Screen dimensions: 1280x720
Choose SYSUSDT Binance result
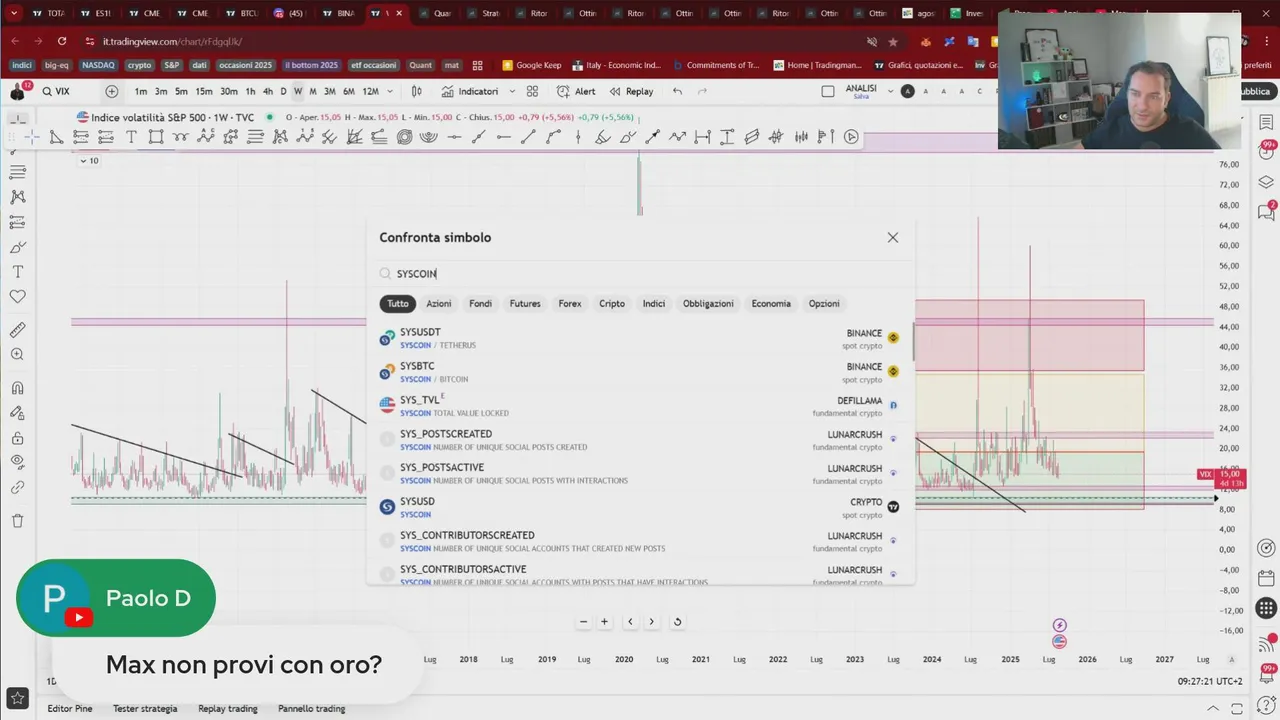coord(640,338)
